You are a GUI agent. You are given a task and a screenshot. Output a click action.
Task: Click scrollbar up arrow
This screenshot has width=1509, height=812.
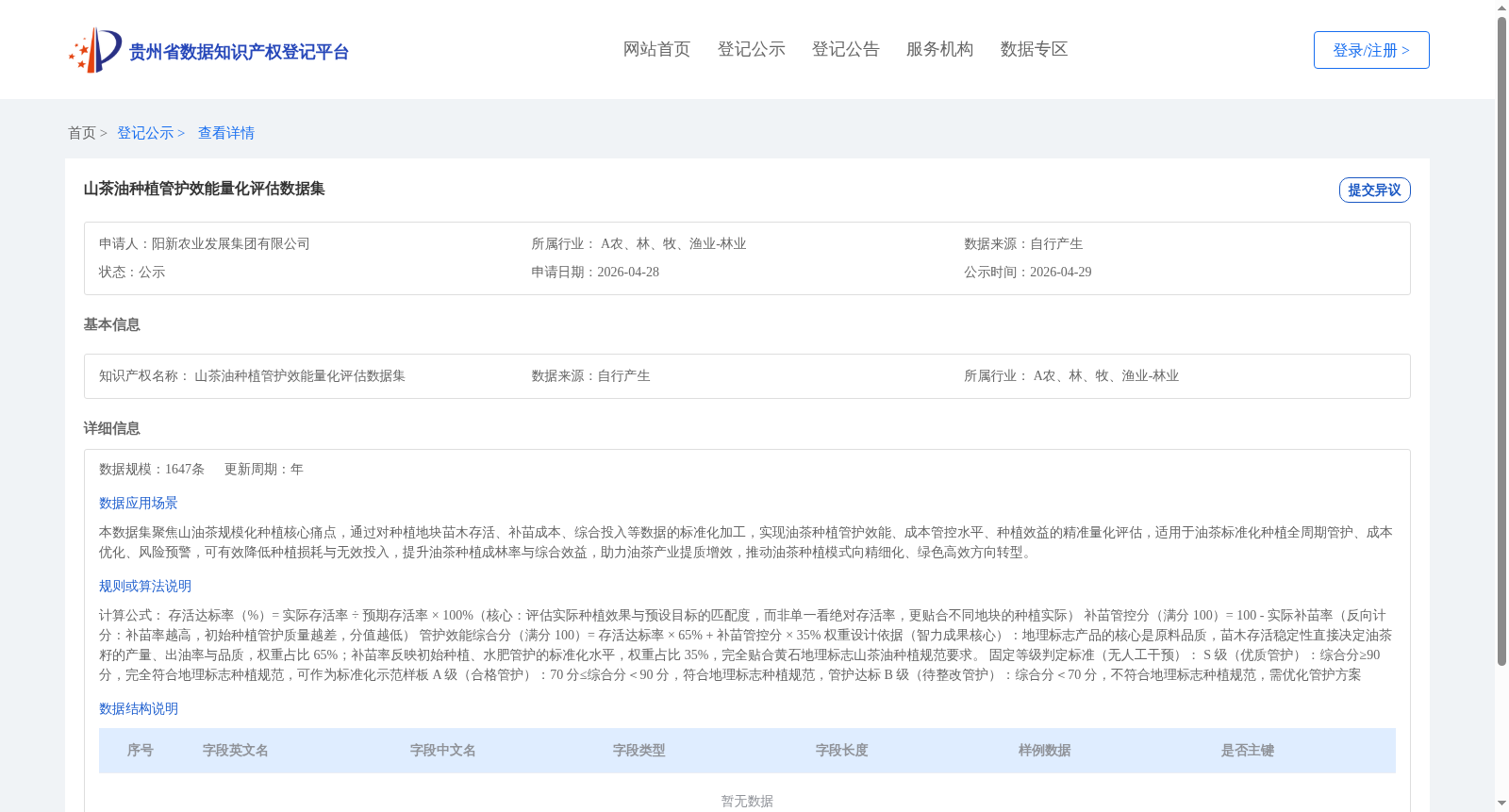point(1501,8)
